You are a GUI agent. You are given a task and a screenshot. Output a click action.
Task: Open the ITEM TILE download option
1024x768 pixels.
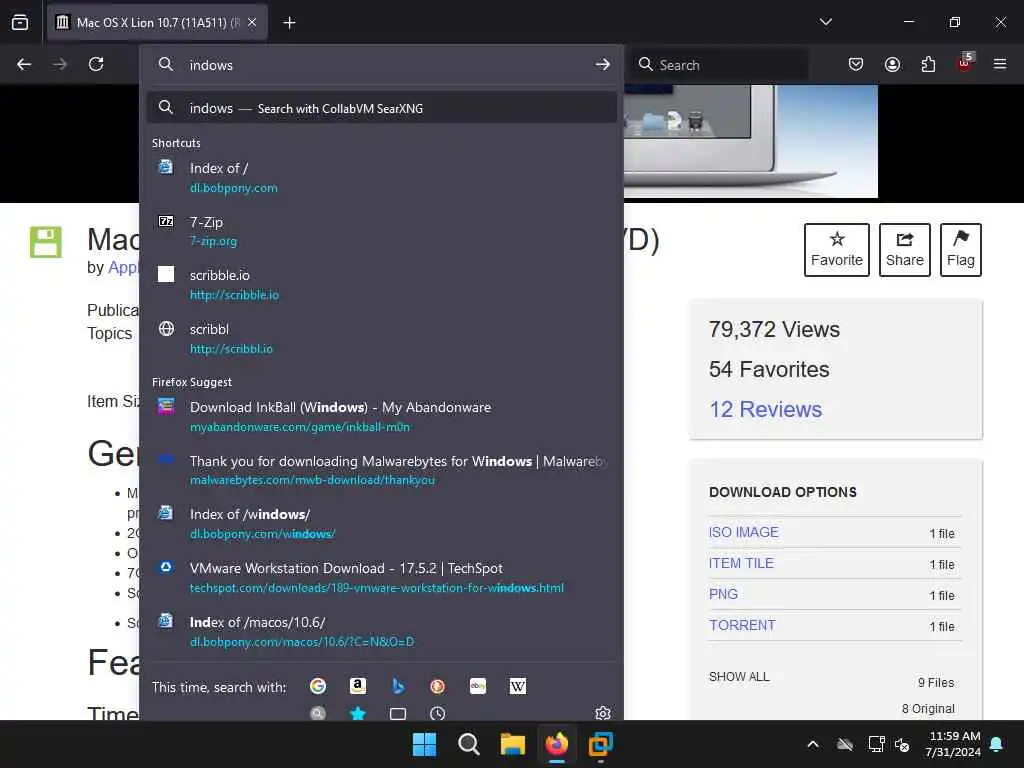[x=741, y=563]
